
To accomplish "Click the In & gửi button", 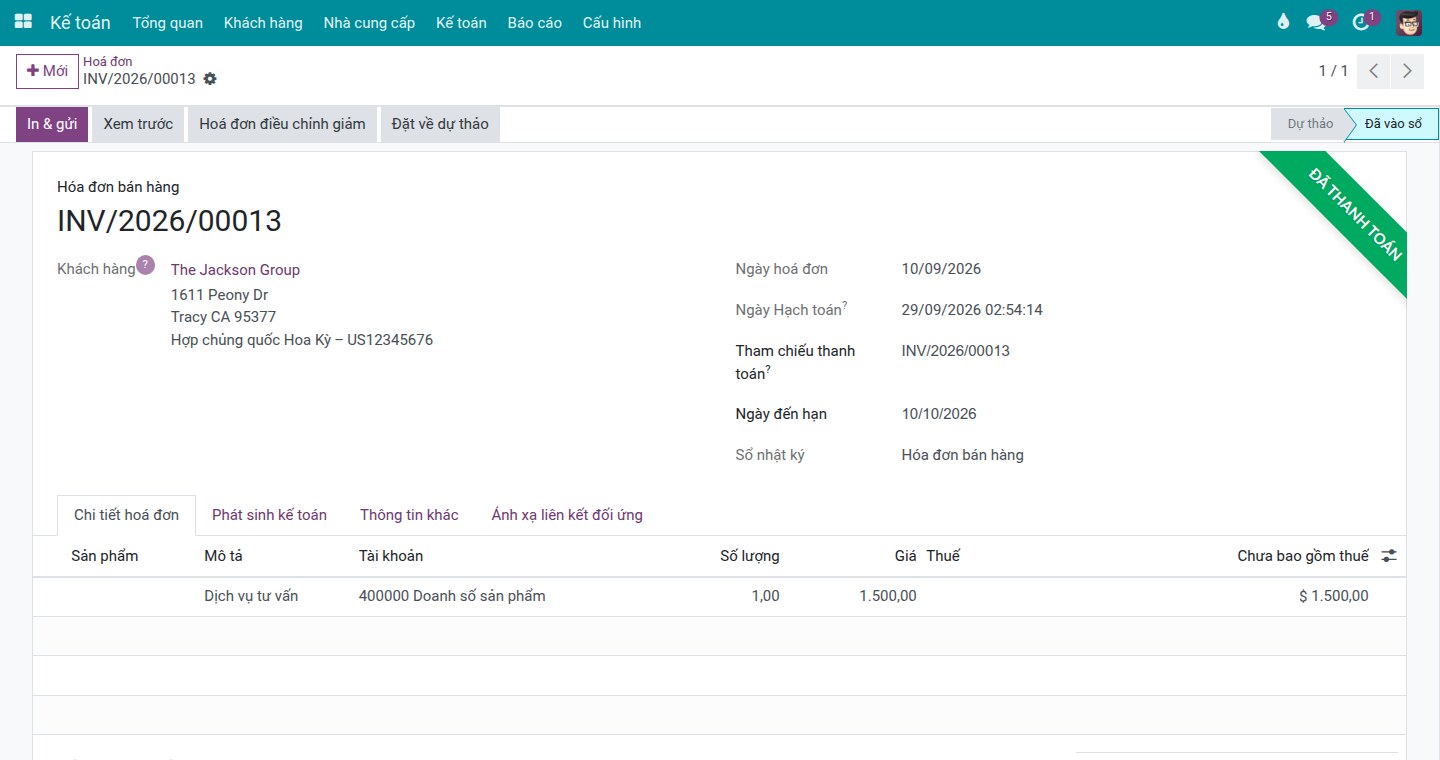I will [x=52, y=124].
